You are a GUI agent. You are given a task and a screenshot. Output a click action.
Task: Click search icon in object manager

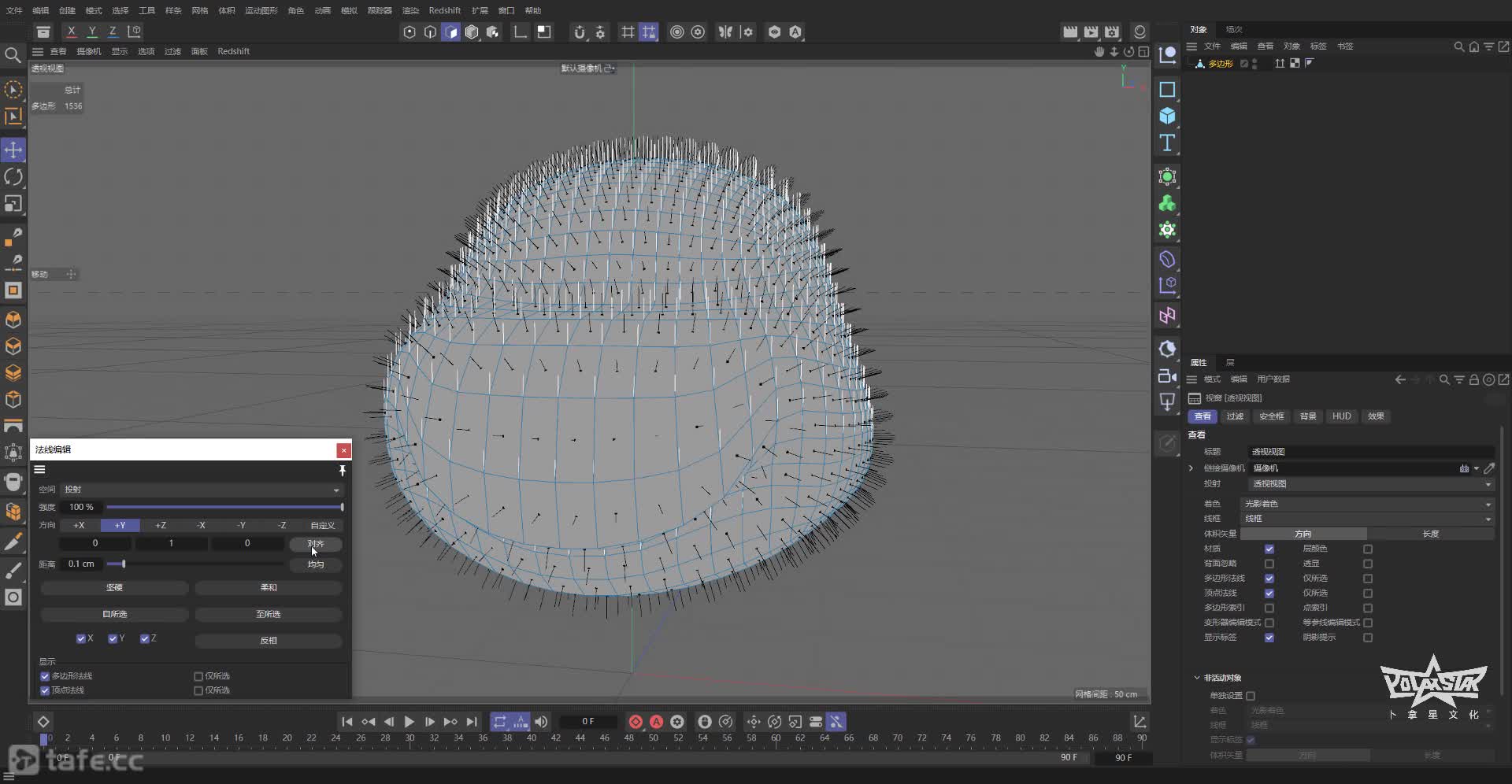tap(1458, 46)
